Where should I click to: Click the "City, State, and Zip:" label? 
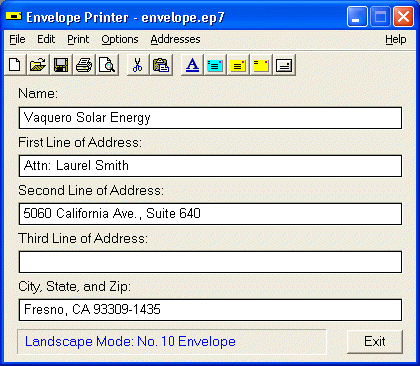point(75,287)
